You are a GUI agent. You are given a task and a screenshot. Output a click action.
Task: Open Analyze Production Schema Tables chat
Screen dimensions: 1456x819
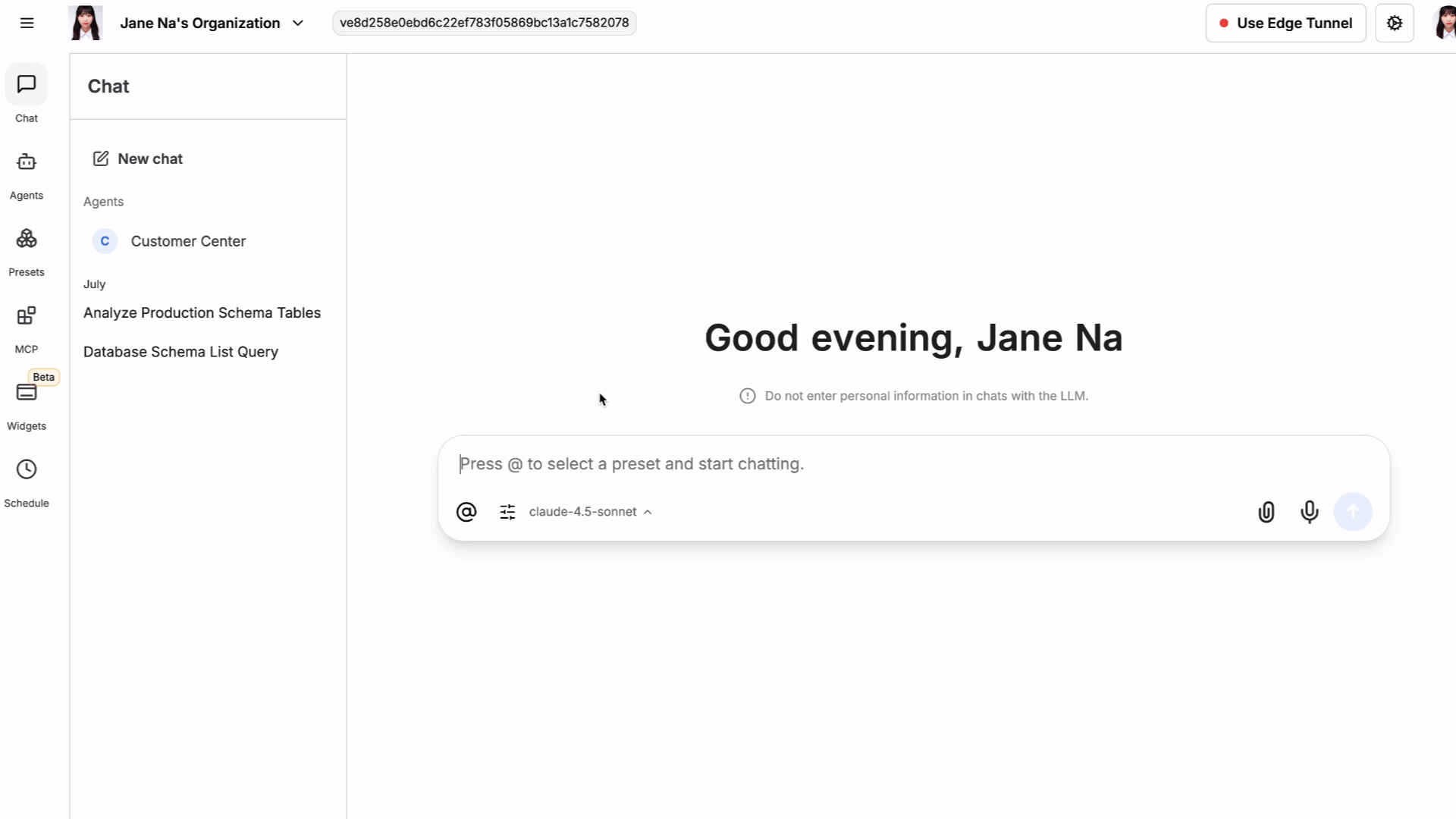(202, 312)
